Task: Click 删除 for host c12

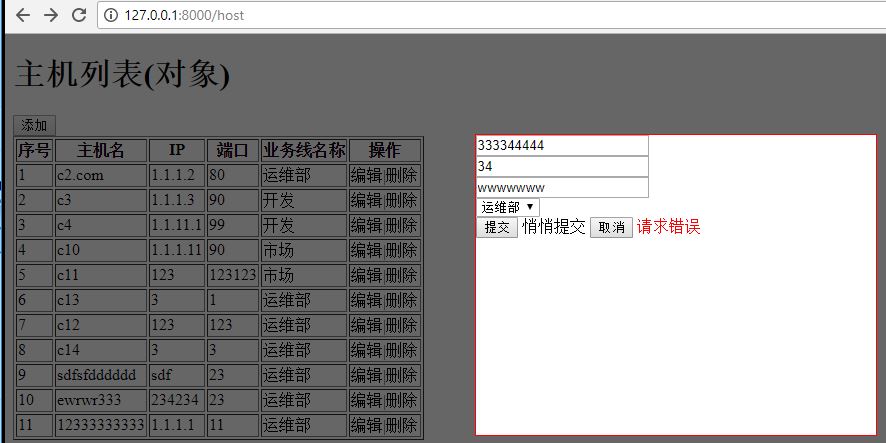Action: click(401, 325)
